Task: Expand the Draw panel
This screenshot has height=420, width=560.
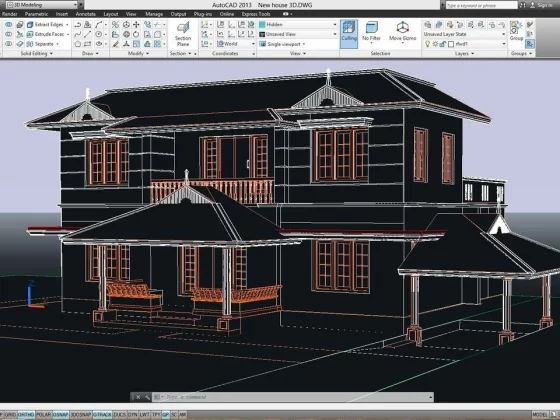Action: click(90, 54)
